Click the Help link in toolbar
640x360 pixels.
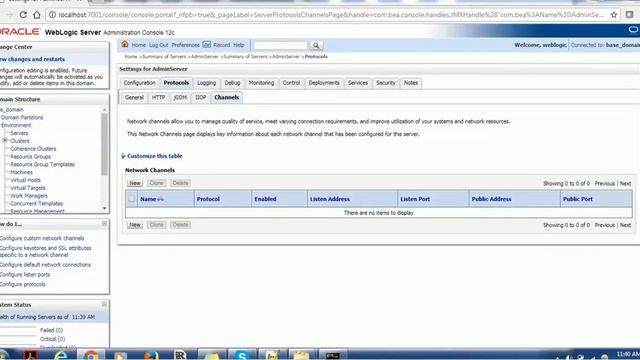coord(239,45)
